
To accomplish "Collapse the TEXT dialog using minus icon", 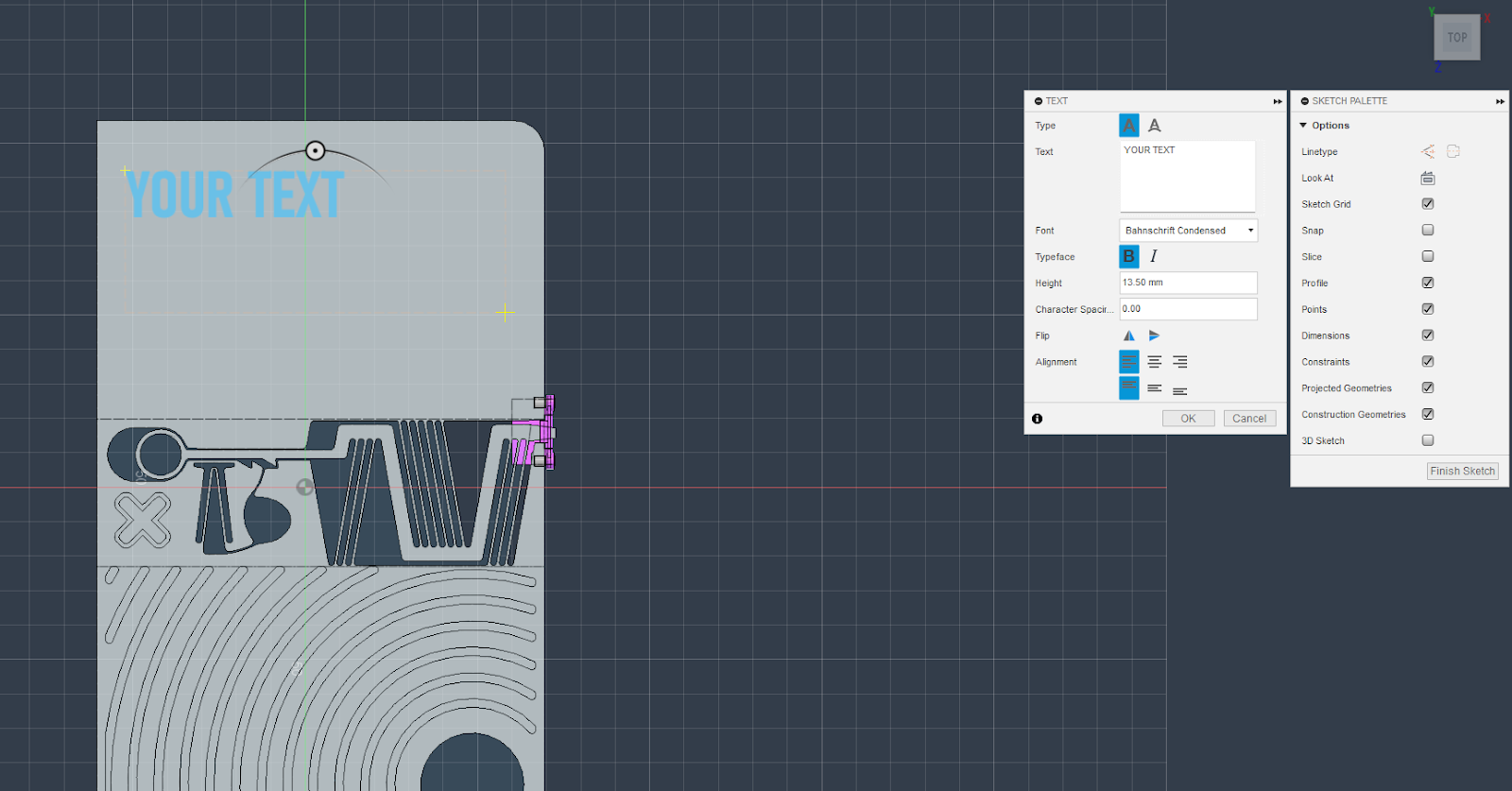I will tap(1038, 101).
